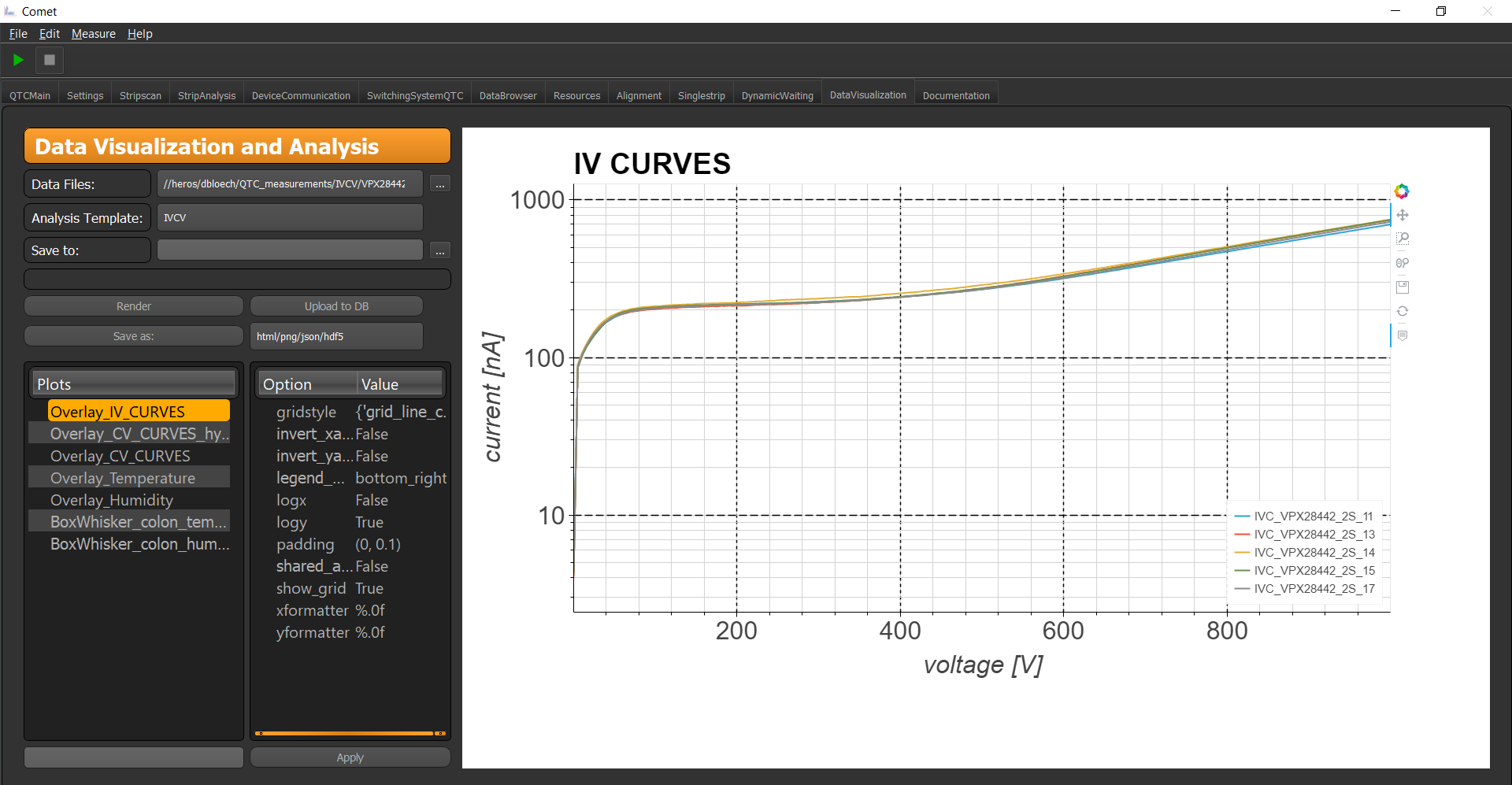This screenshot has width=1512, height=785.
Task: Open the html/png/json/hdf5 format dropdown
Action: (336, 336)
